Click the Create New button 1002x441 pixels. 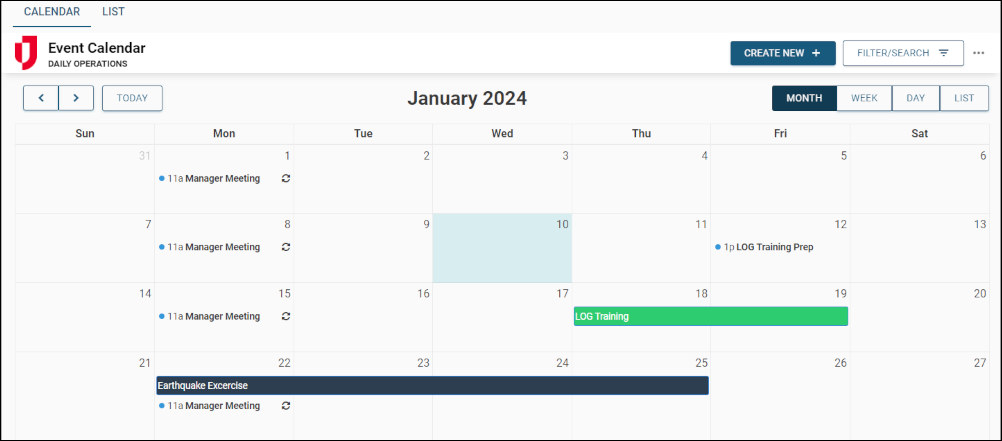click(x=782, y=53)
